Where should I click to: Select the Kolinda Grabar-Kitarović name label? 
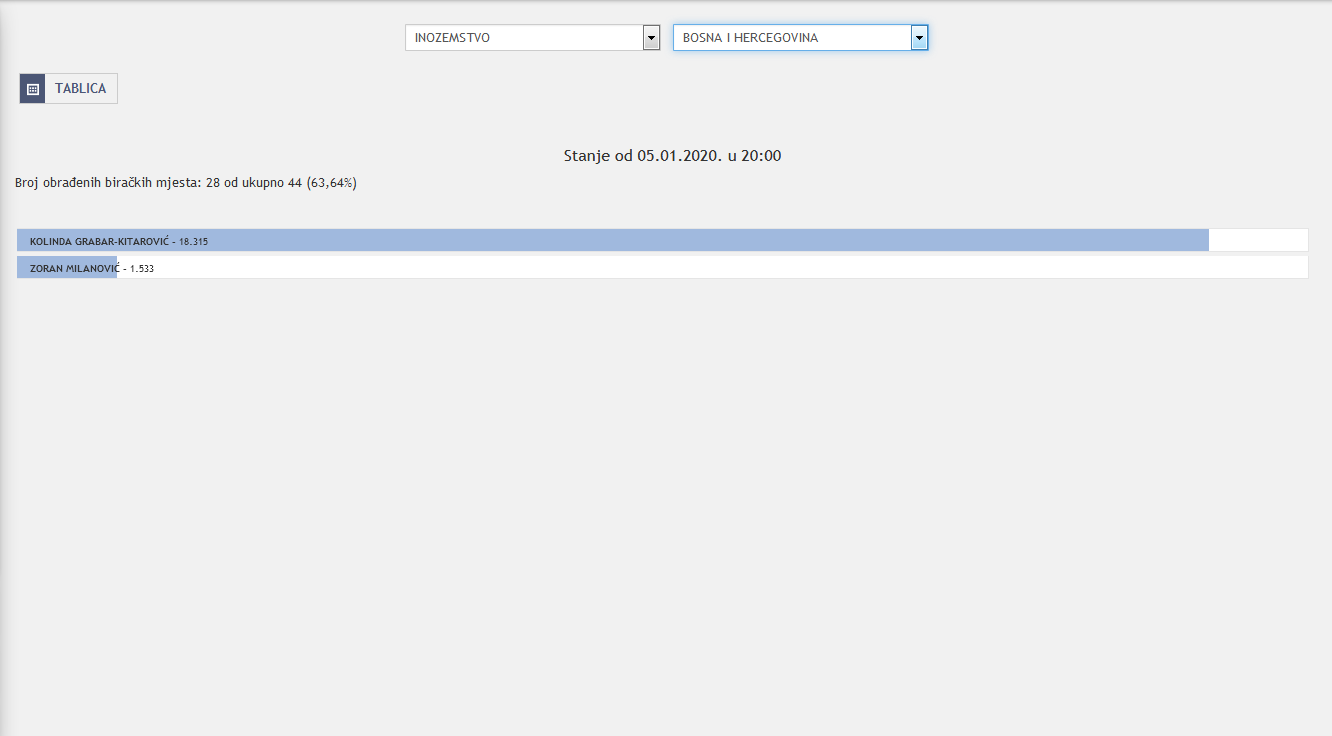point(97,242)
